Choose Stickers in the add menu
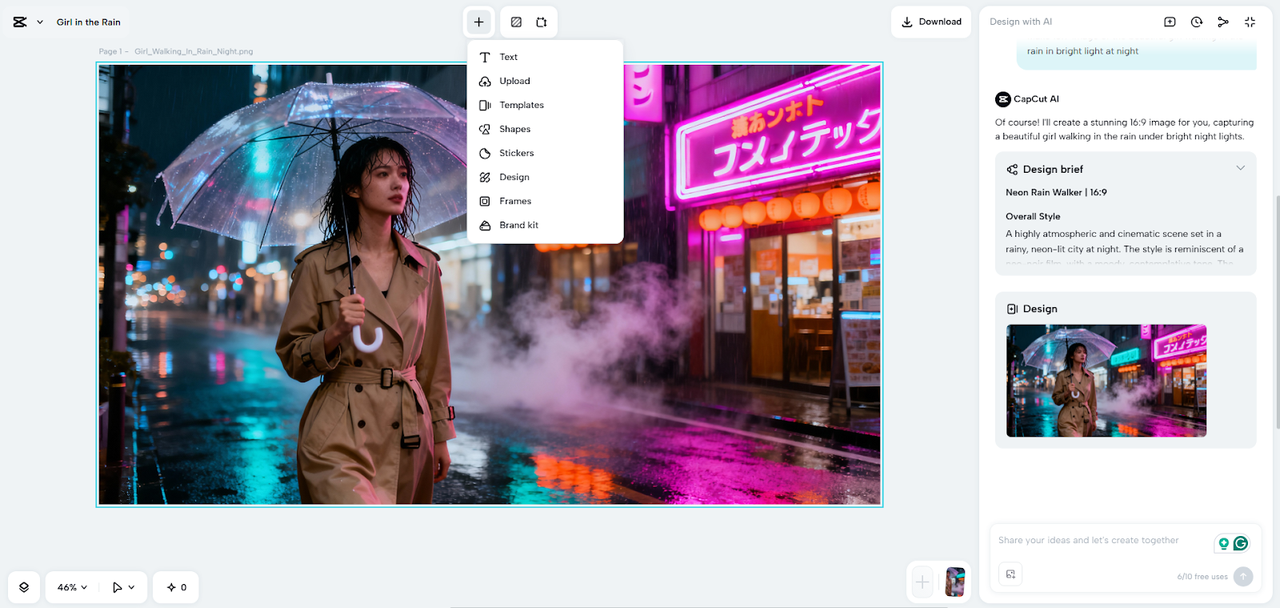The height and width of the screenshot is (608, 1280). tap(516, 153)
